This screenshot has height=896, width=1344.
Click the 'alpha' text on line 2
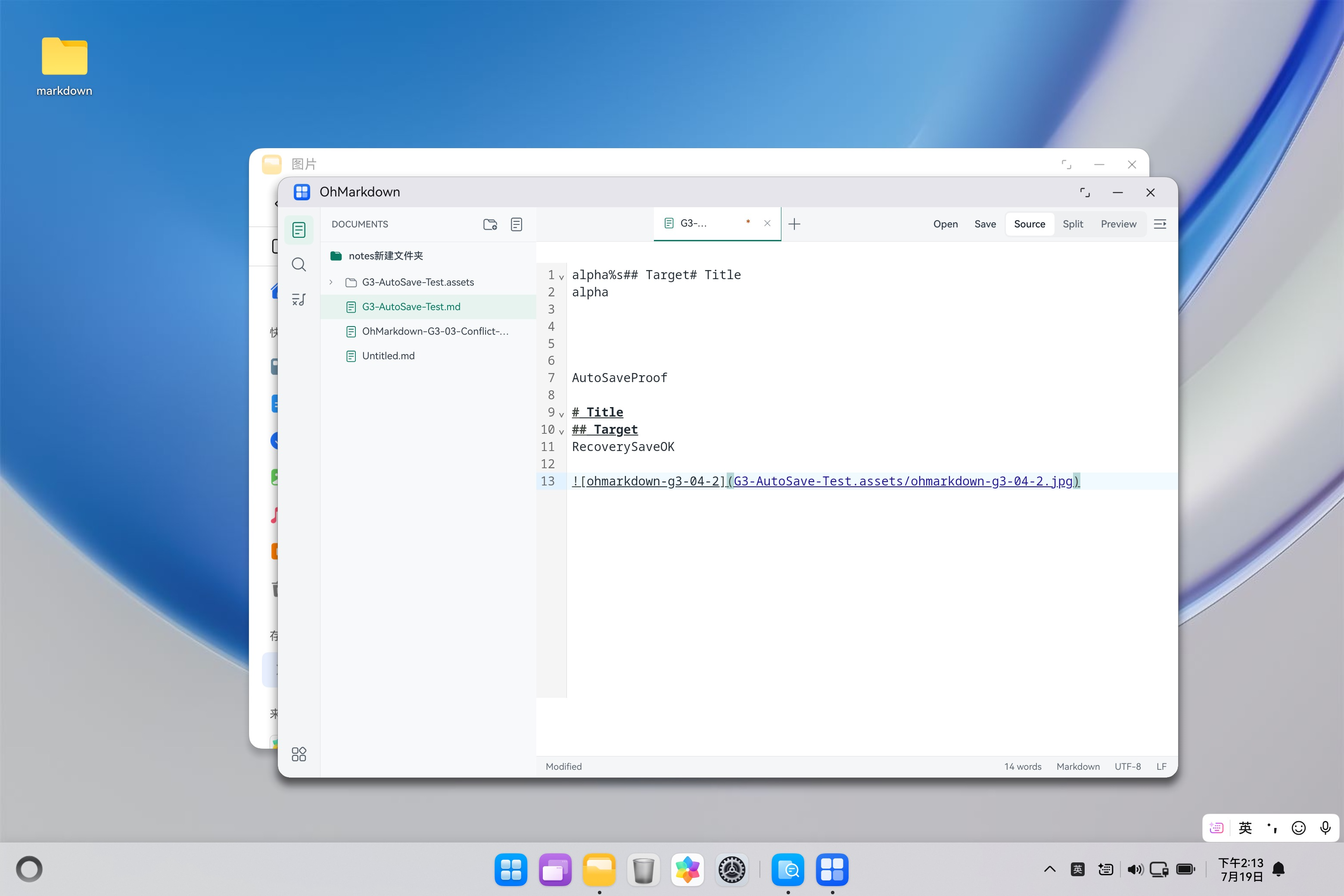pos(590,292)
